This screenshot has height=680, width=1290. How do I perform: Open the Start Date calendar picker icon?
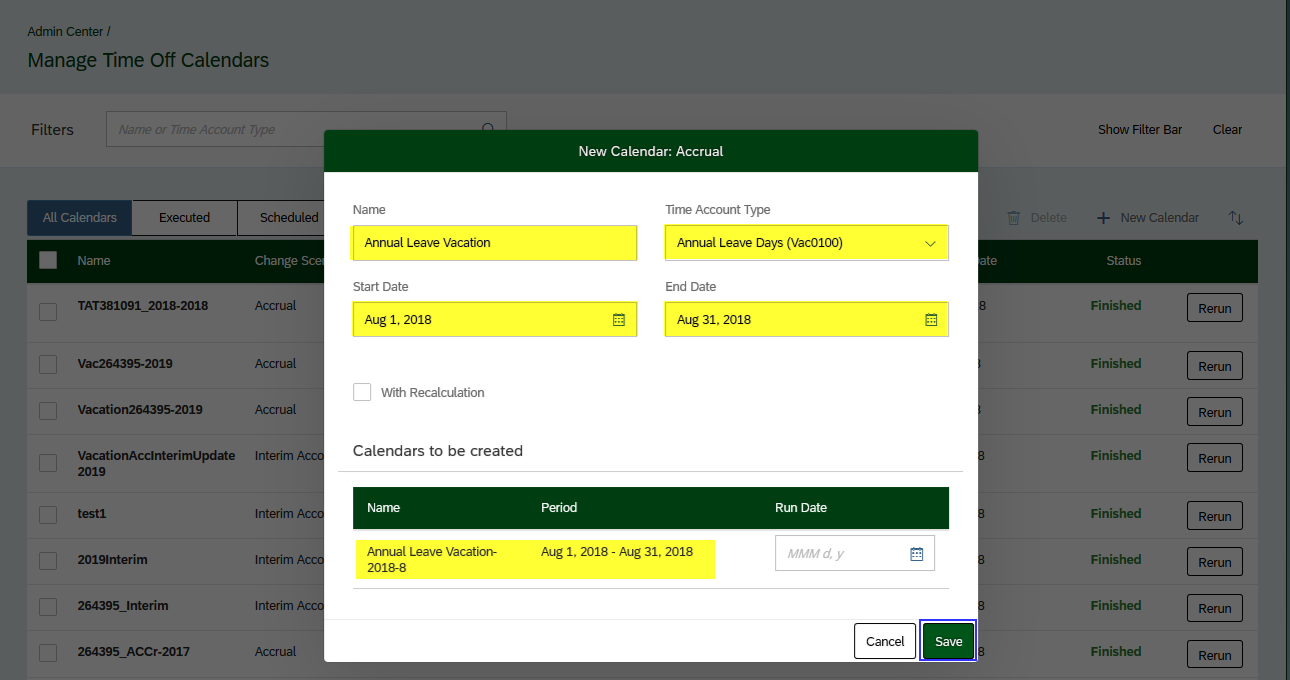[x=619, y=320]
